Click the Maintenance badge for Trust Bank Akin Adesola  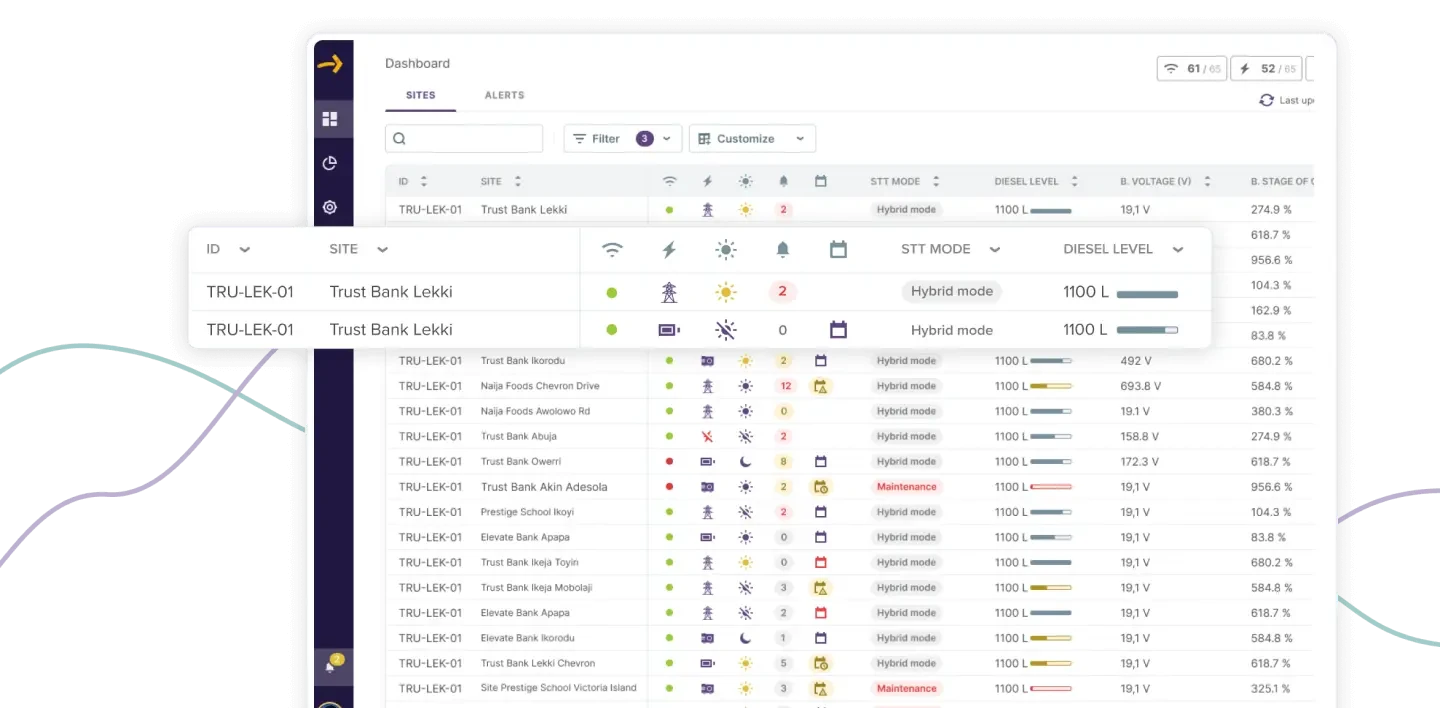click(x=906, y=487)
